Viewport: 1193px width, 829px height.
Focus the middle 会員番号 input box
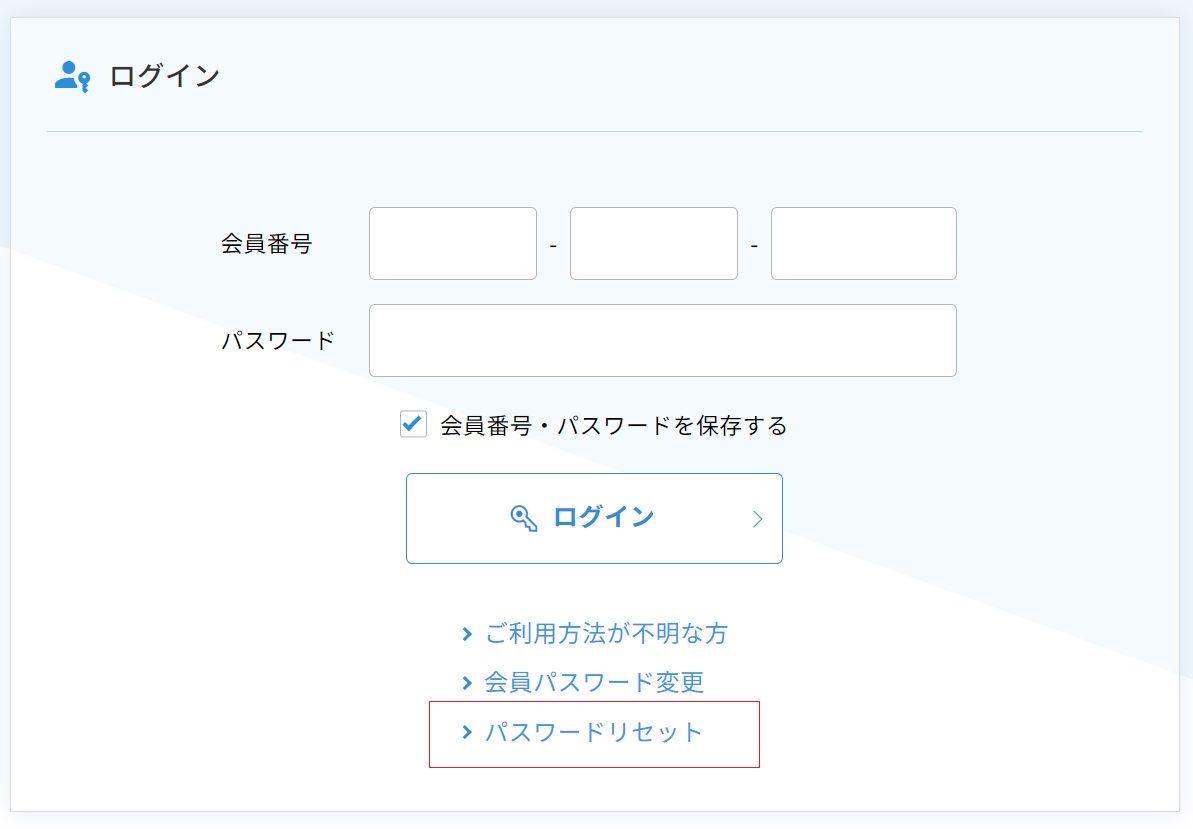pos(654,243)
